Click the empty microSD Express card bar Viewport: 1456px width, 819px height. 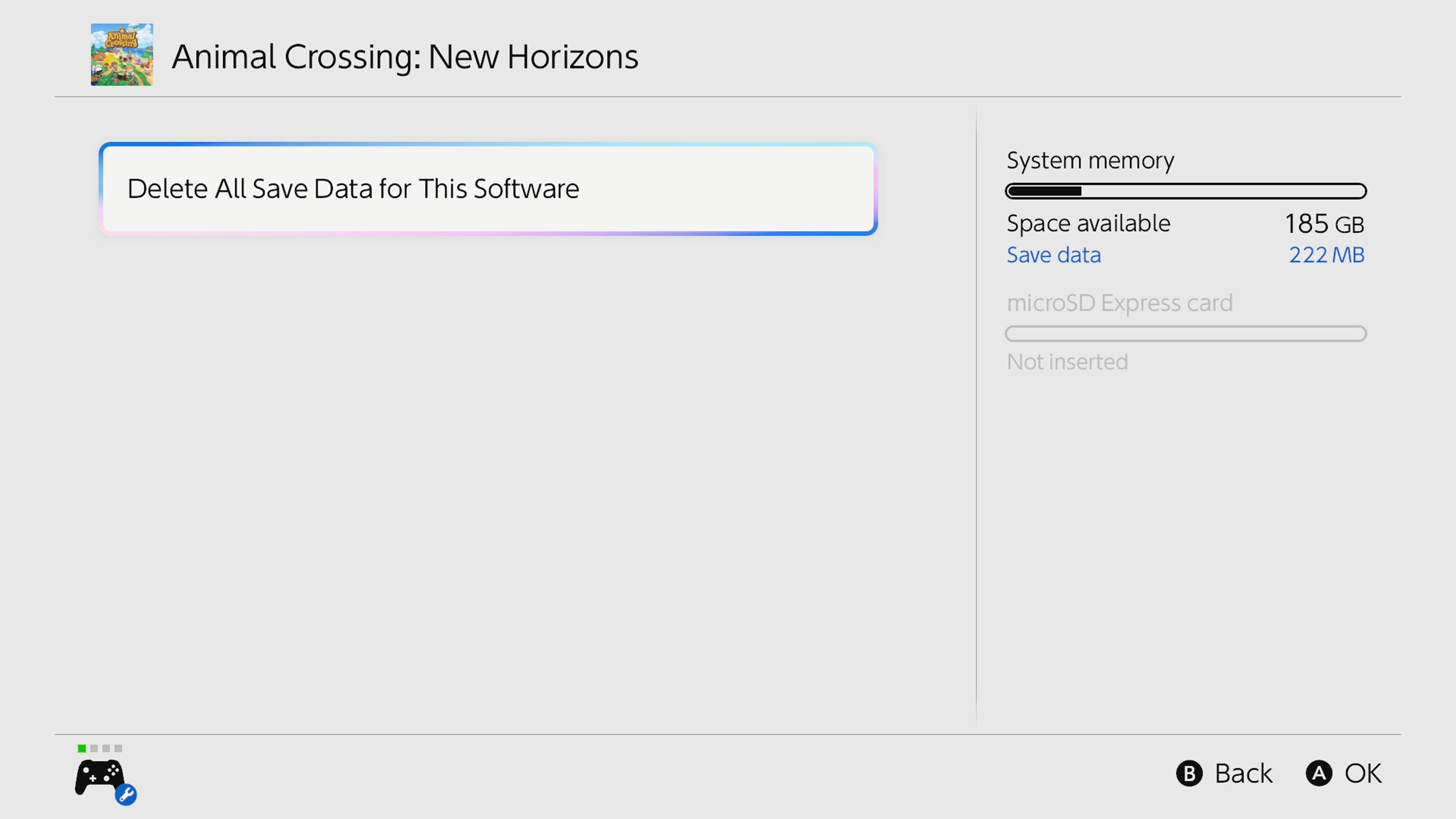tap(1185, 334)
